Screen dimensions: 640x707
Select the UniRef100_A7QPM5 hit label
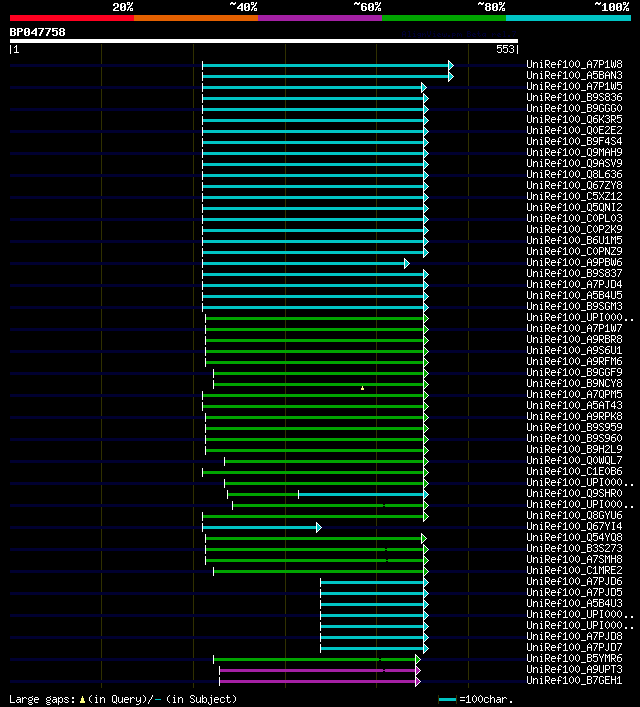(x=574, y=395)
